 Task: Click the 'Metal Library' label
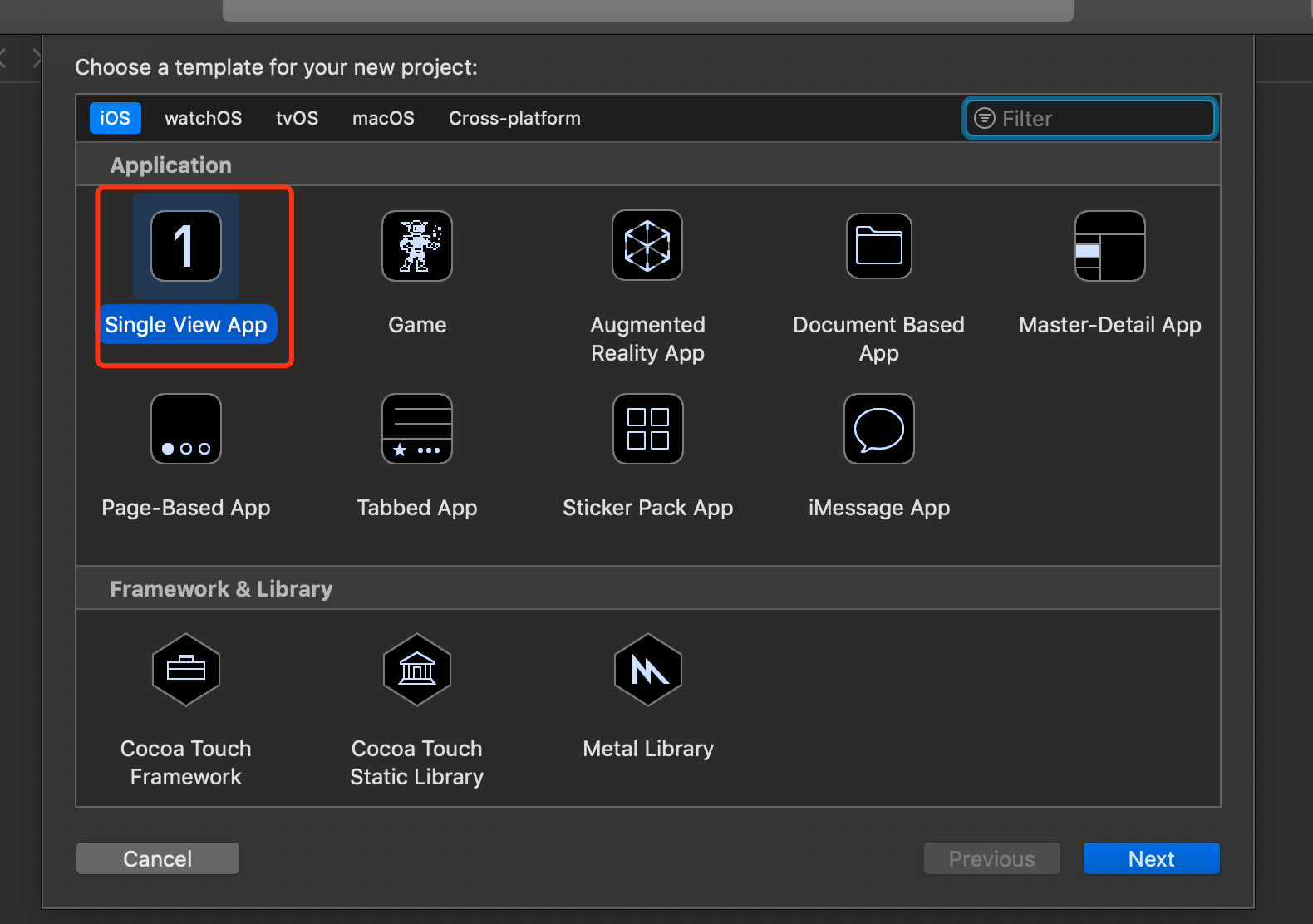[648, 749]
